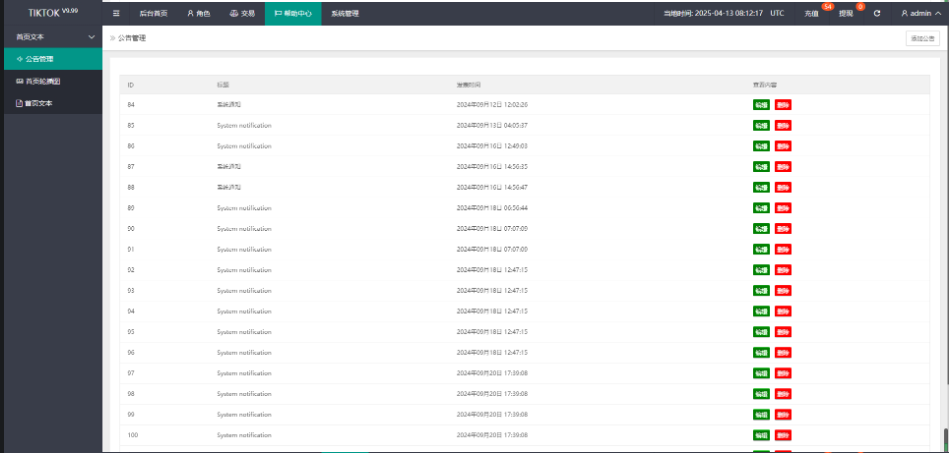Delete announcement ID 94

[x=783, y=311]
